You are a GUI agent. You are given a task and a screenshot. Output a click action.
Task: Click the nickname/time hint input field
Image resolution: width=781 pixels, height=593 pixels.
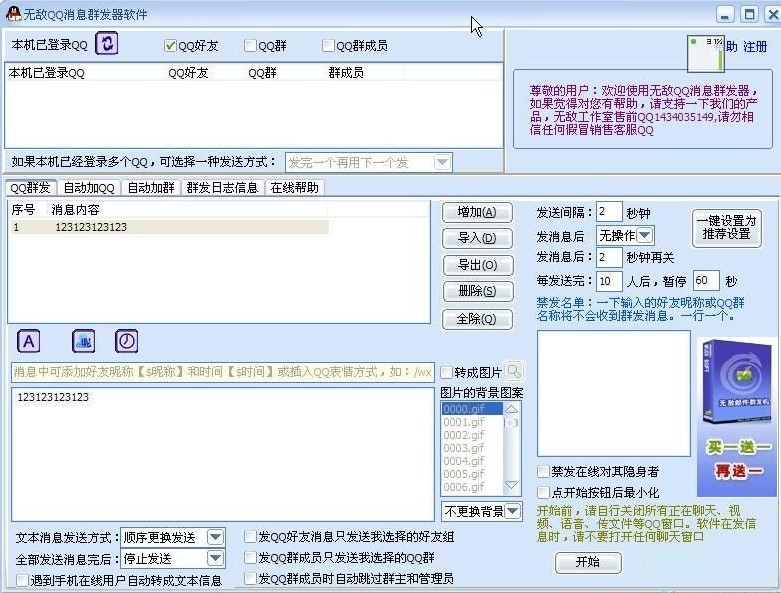223,372
